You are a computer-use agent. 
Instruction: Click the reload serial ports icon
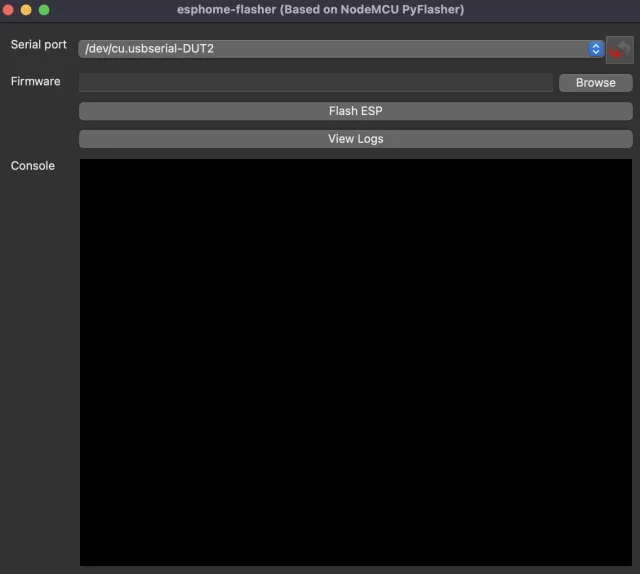pos(620,49)
